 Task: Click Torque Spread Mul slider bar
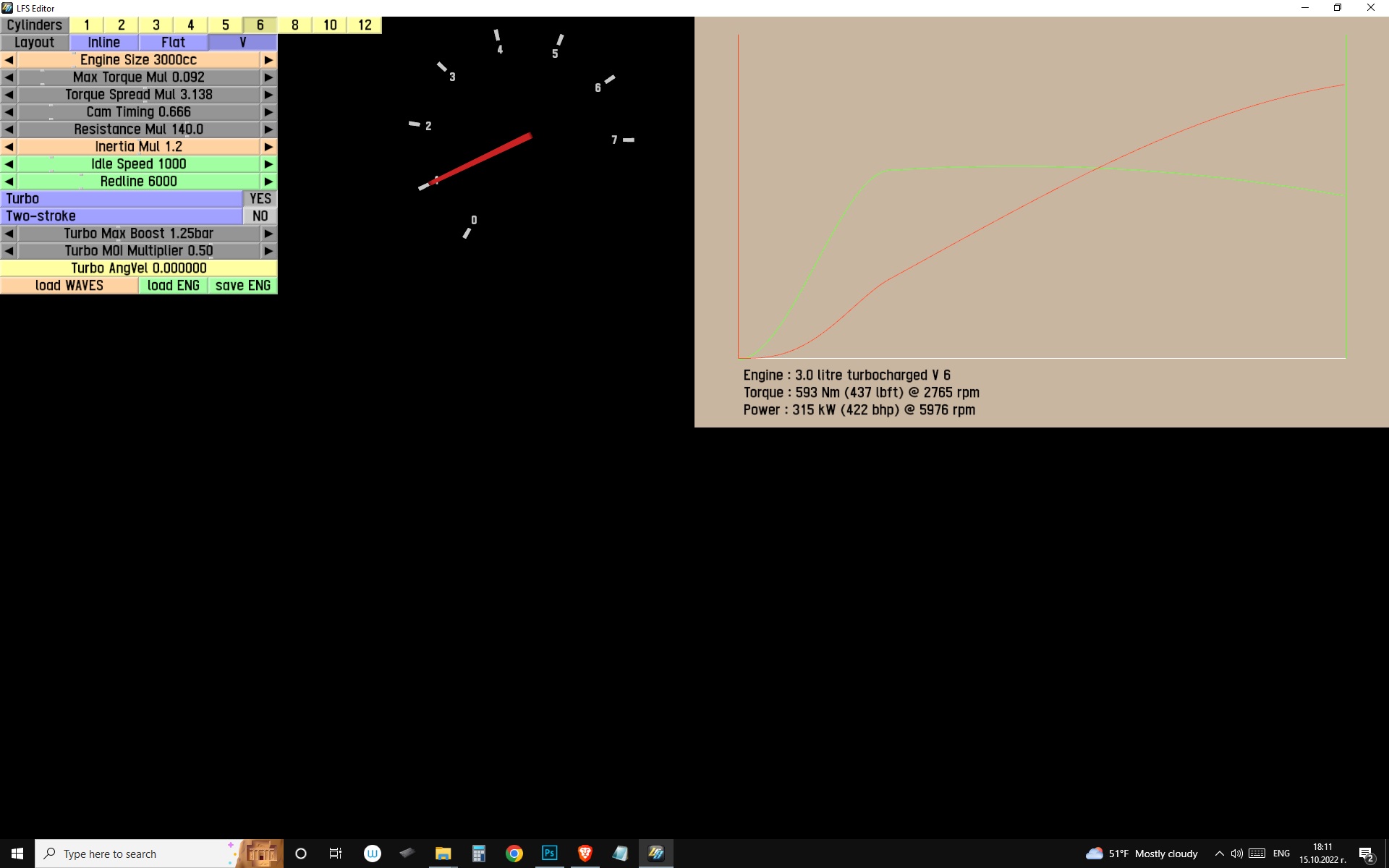[x=138, y=95]
